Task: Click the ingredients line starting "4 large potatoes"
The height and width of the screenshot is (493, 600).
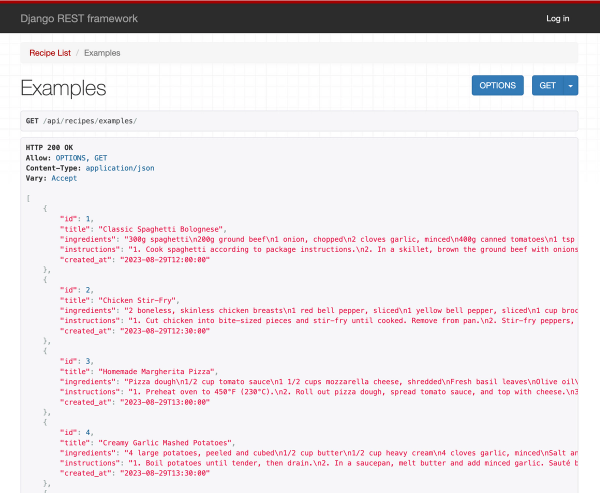Action: click(x=319, y=453)
